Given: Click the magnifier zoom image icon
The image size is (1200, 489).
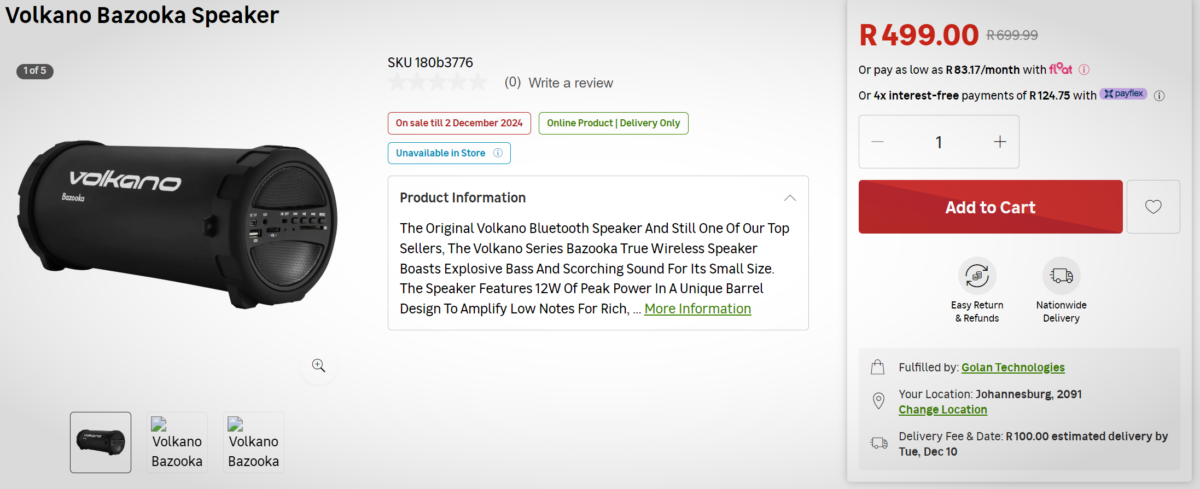Looking at the screenshot, I should tap(319, 366).
